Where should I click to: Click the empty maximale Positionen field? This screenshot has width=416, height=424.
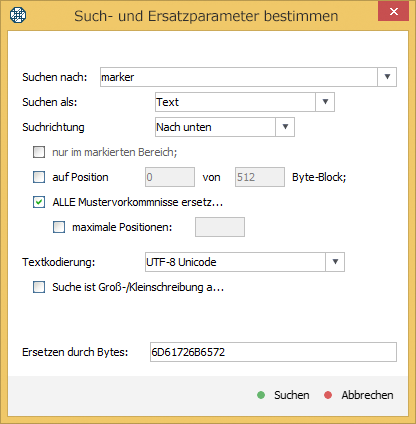pos(220,227)
